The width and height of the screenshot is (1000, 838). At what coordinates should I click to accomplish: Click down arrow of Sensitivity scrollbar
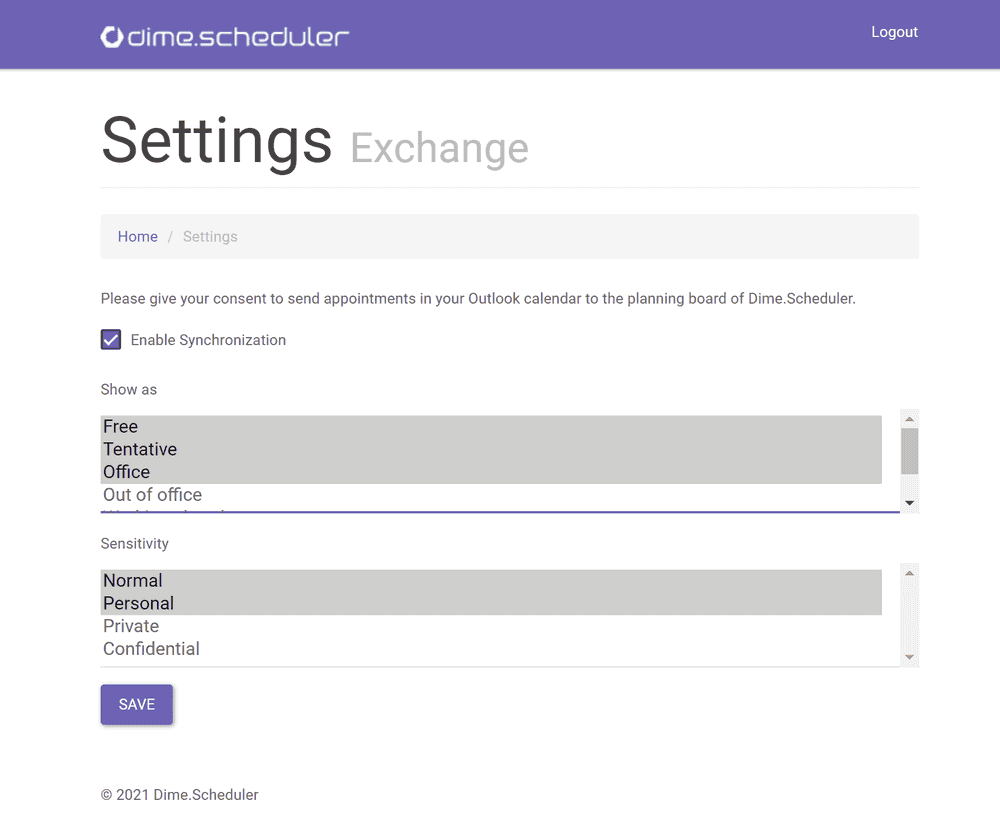click(x=909, y=657)
